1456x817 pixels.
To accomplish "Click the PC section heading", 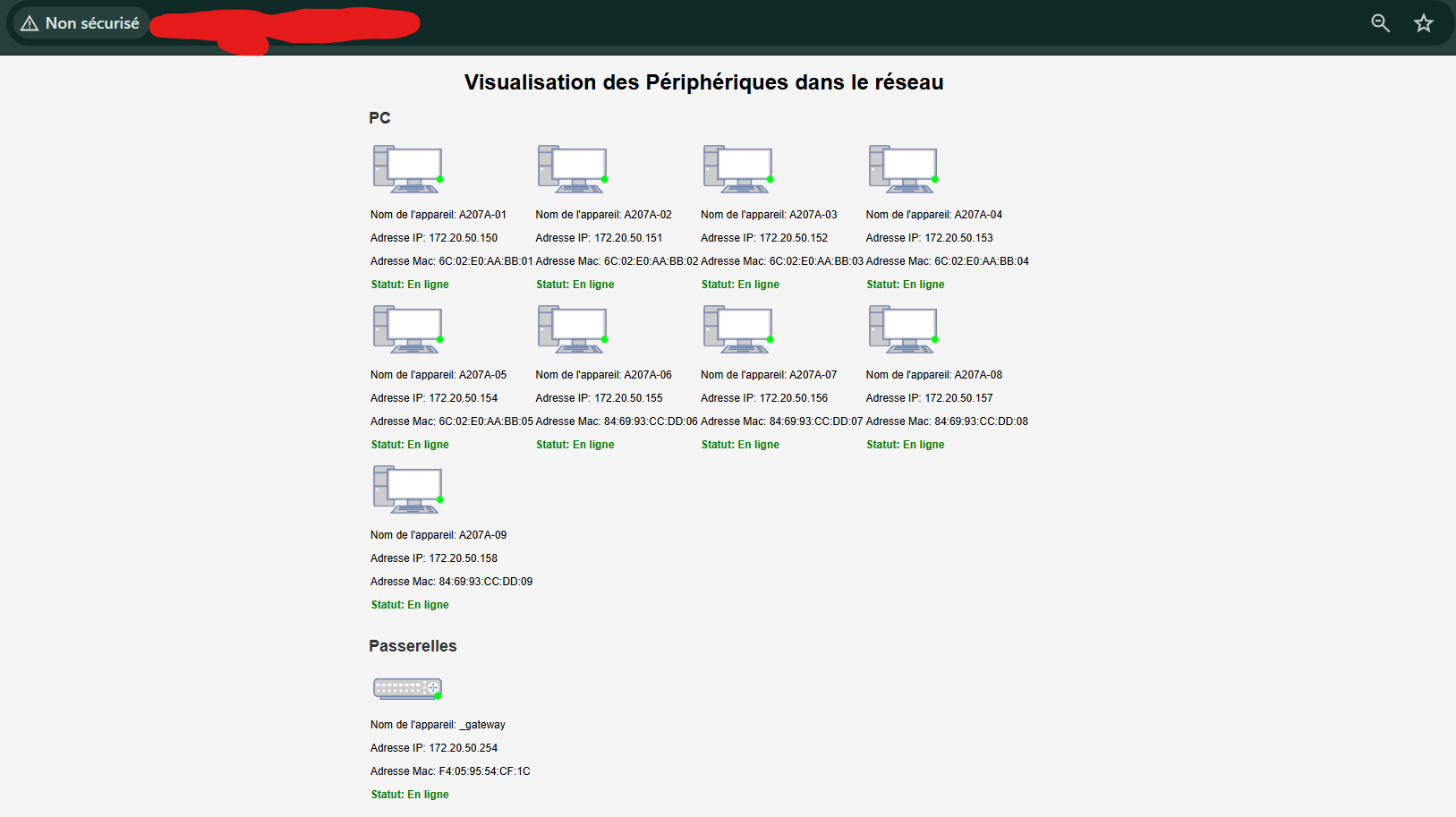I will coord(379,118).
